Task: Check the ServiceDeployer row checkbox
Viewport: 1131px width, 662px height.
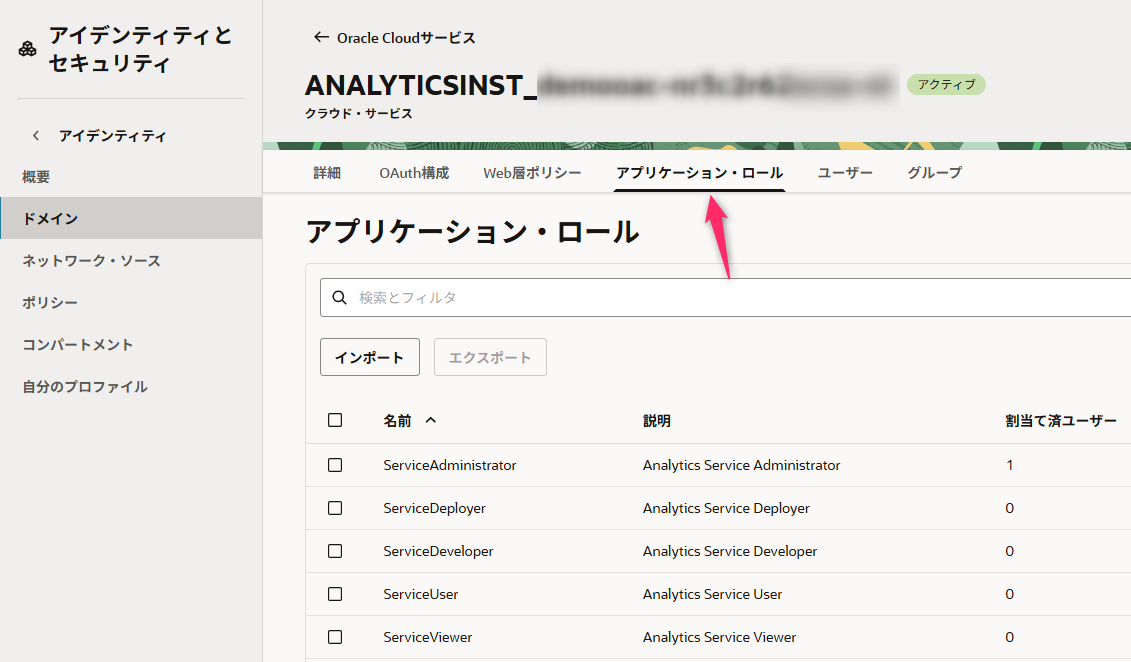Action: (x=335, y=508)
